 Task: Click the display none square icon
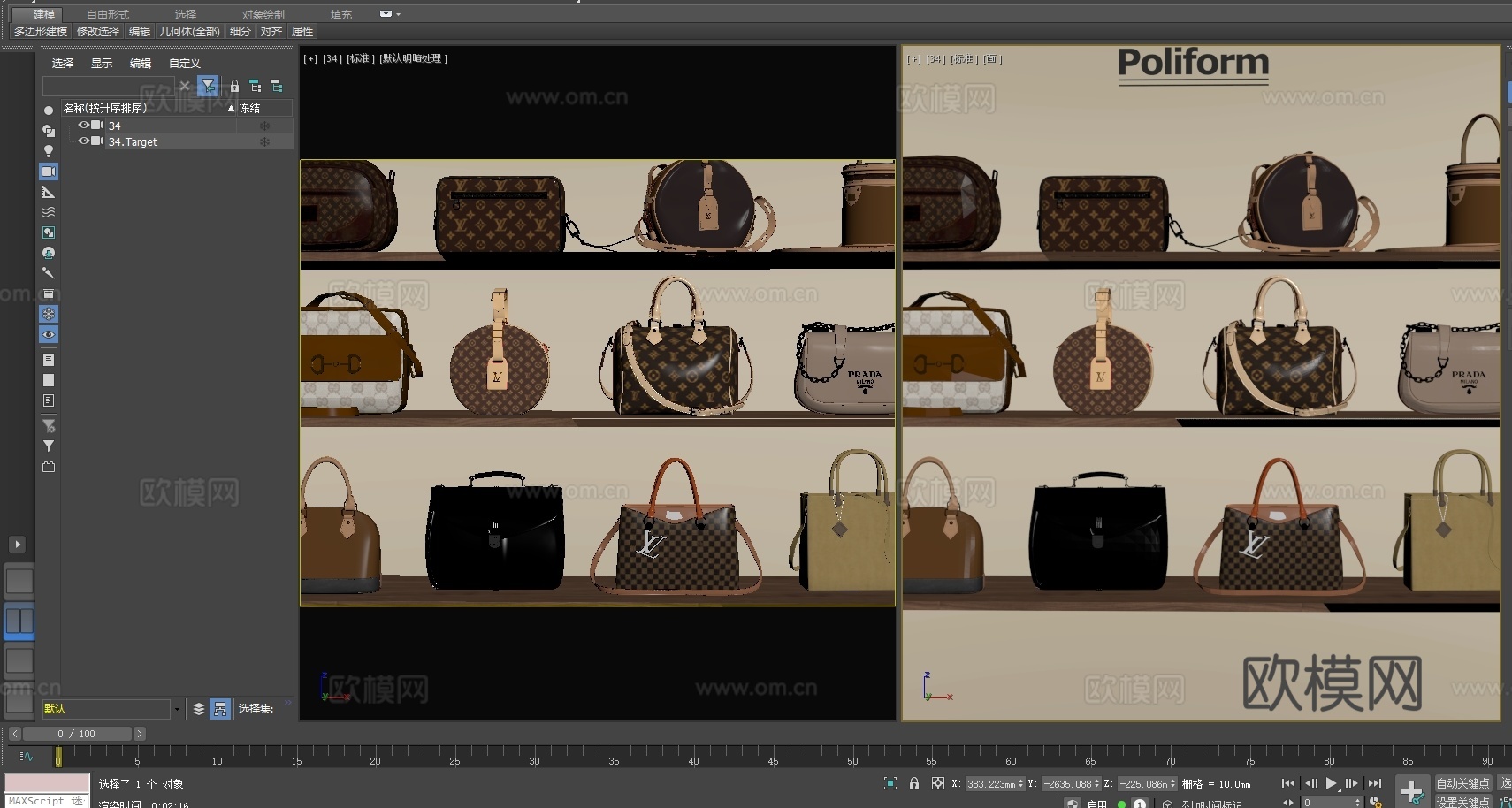pyautogui.click(x=49, y=380)
